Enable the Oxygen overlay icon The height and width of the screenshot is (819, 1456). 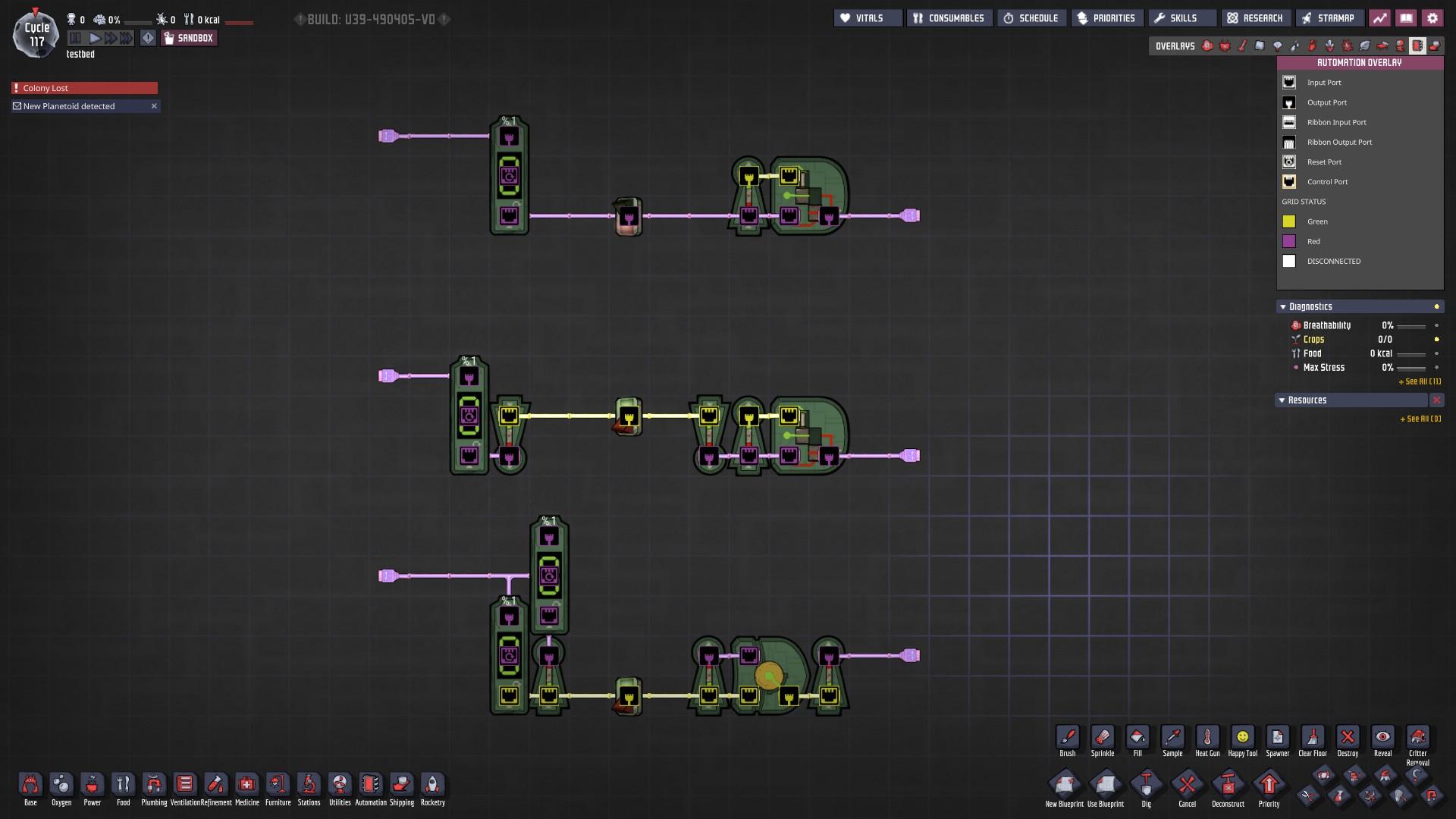(x=1207, y=46)
